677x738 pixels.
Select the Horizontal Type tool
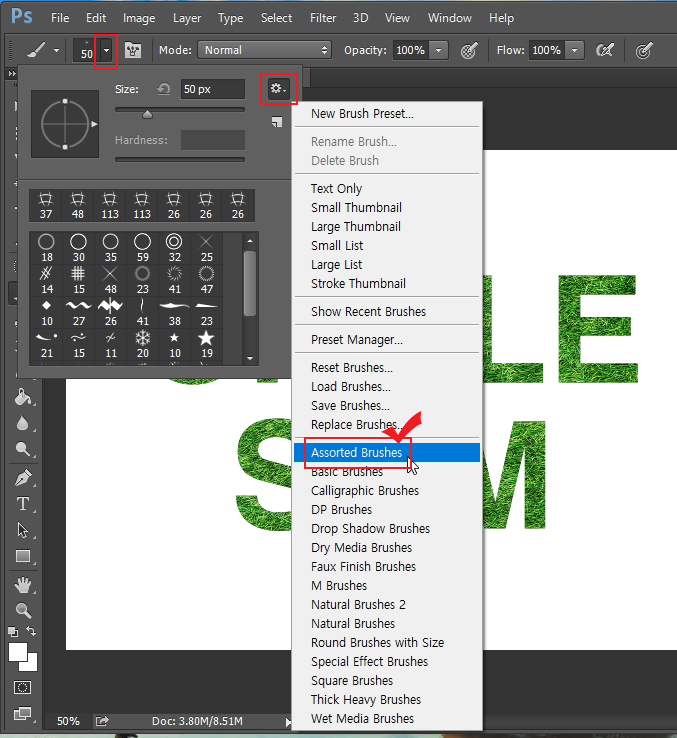pyautogui.click(x=23, y=504)
